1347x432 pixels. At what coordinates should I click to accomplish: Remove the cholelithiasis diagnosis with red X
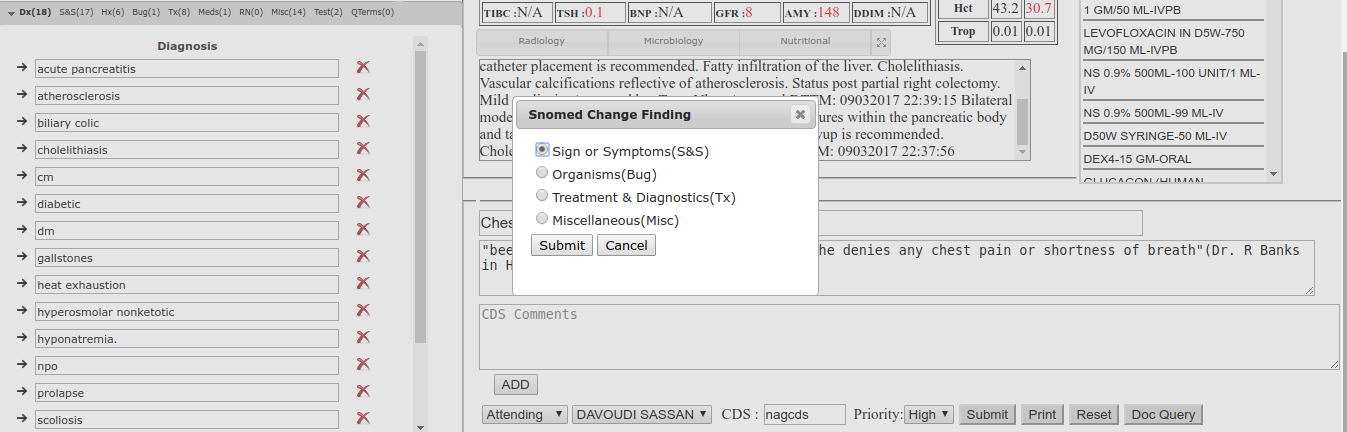[363, 148]
